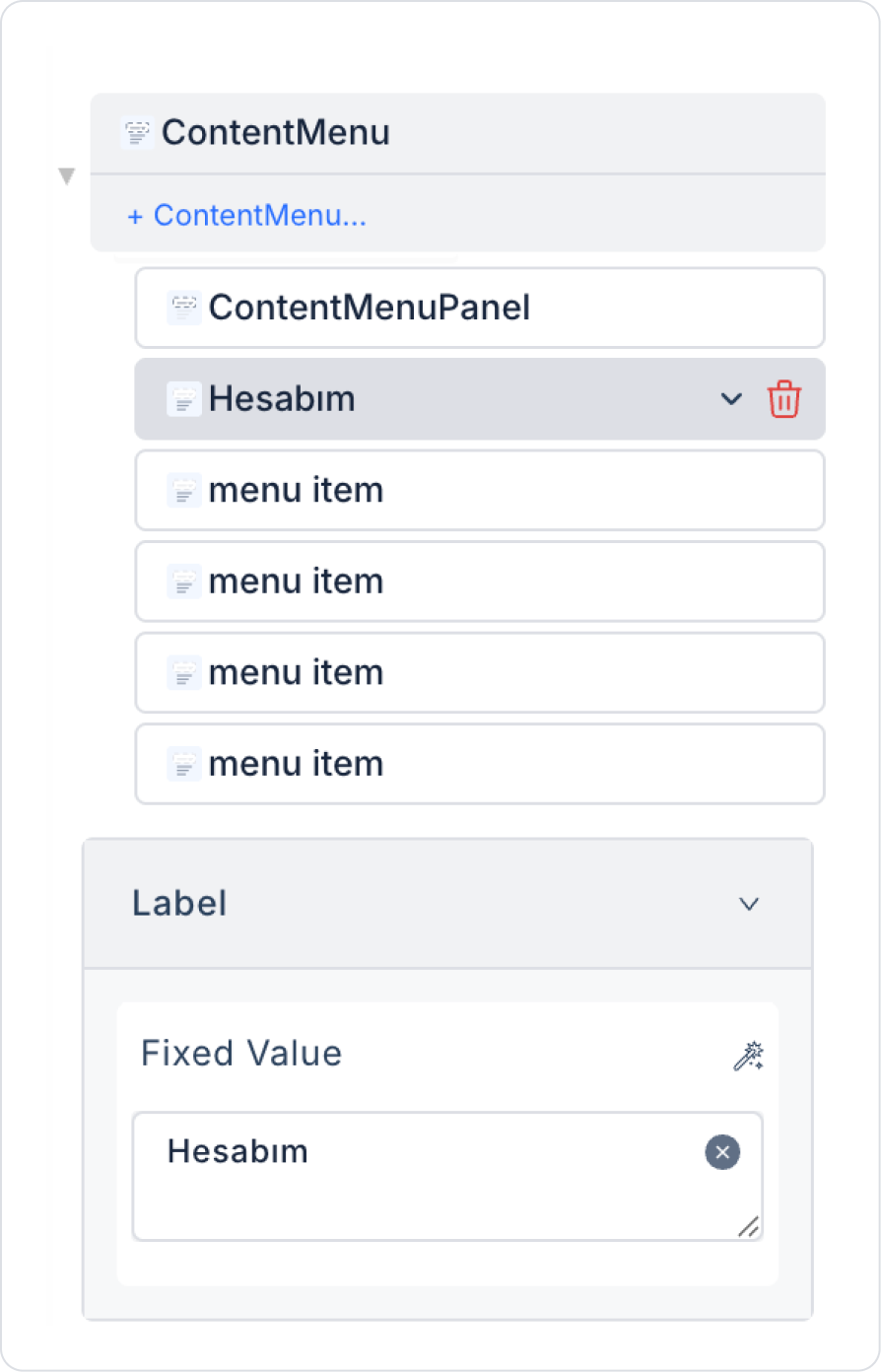Click the highlighted Hesabım row label

click(x=282, y=399)
